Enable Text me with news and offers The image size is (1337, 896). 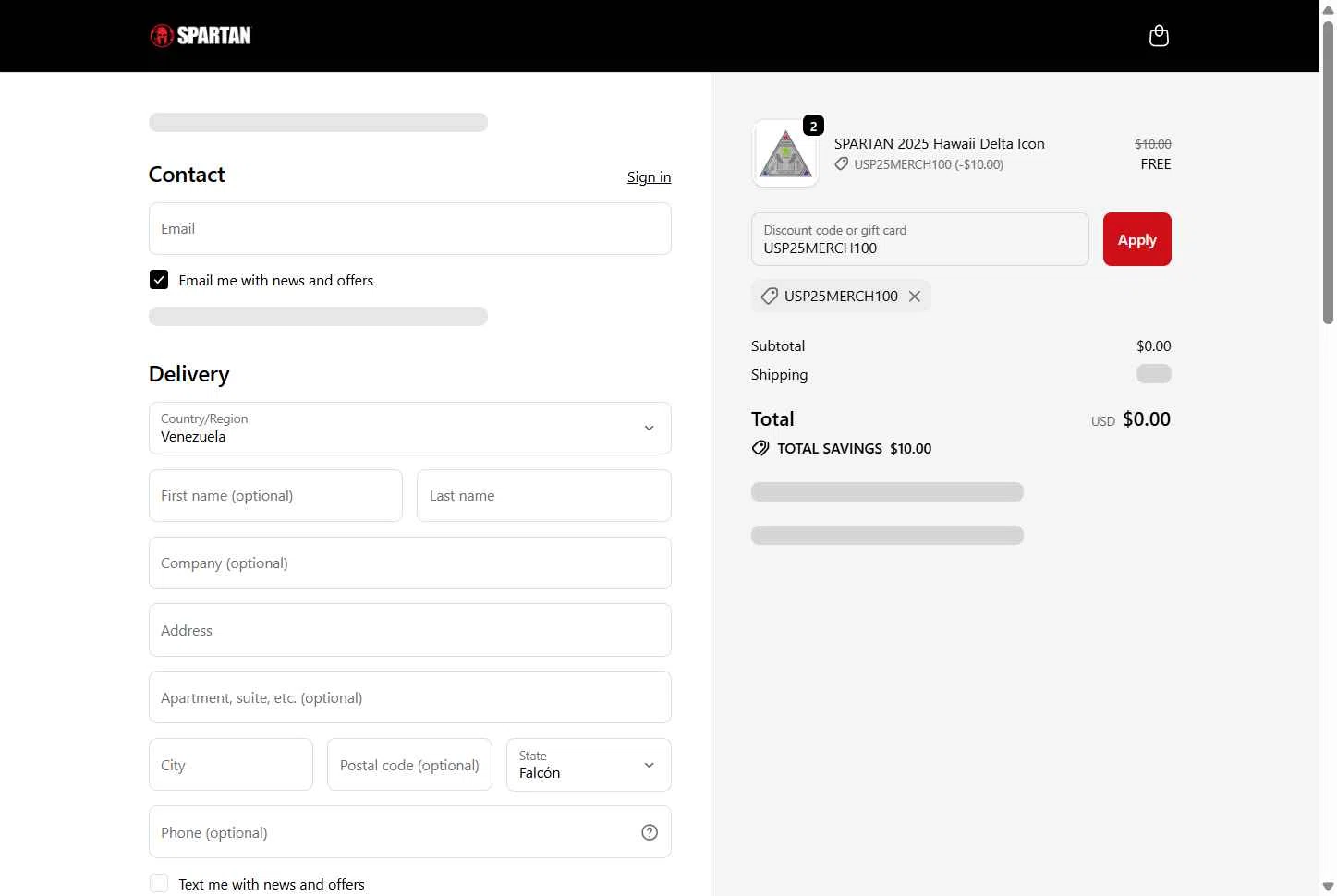coord(159,884)
